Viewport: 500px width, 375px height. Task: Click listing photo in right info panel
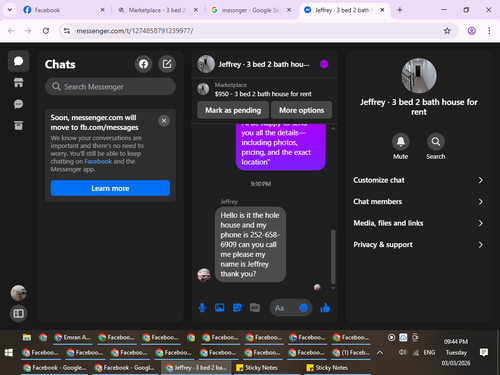click(419, 76)
